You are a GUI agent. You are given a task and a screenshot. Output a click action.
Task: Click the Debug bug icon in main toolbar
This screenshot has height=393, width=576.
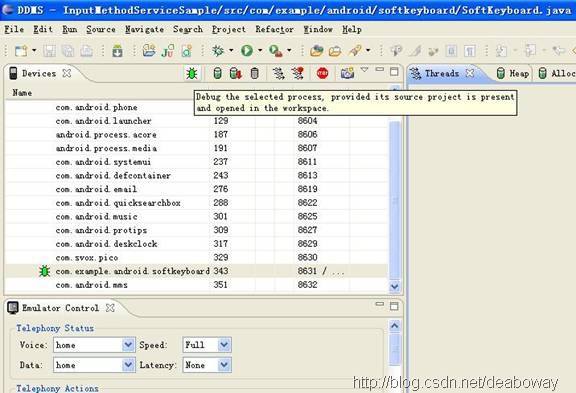[x=217, y=50]
